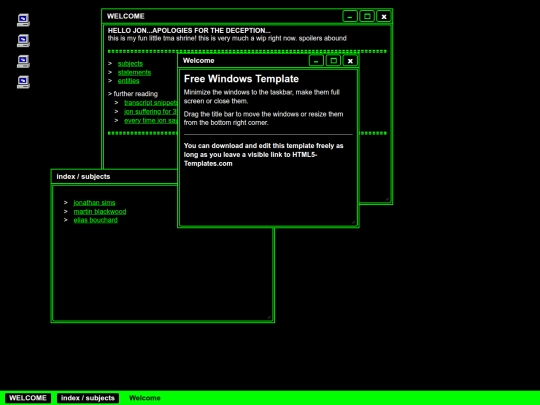The image size is (540, 405).
Task: Minimize the uppercase WELCOME window
Action: coord(350,16)
